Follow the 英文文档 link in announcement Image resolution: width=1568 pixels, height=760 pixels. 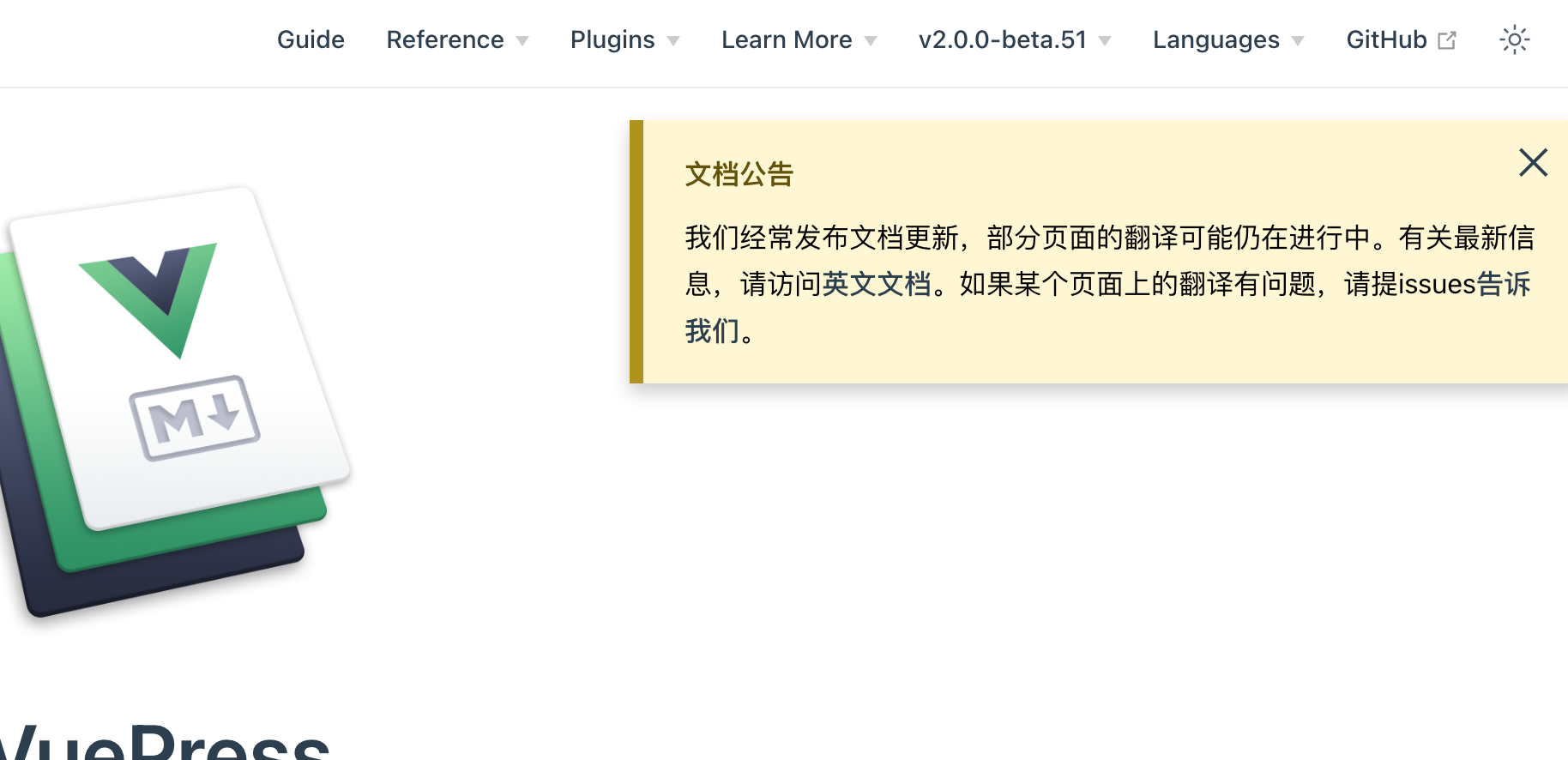877,284
